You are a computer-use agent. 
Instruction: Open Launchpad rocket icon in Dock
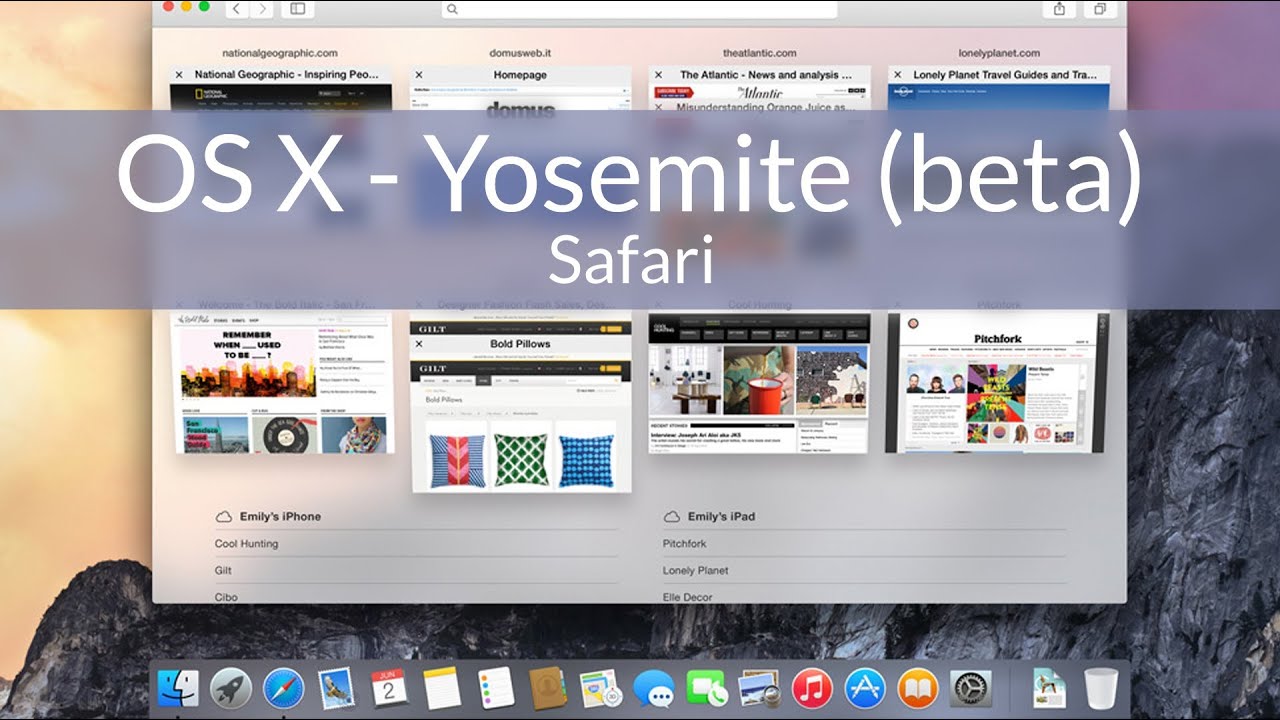(x=231, y=689)
